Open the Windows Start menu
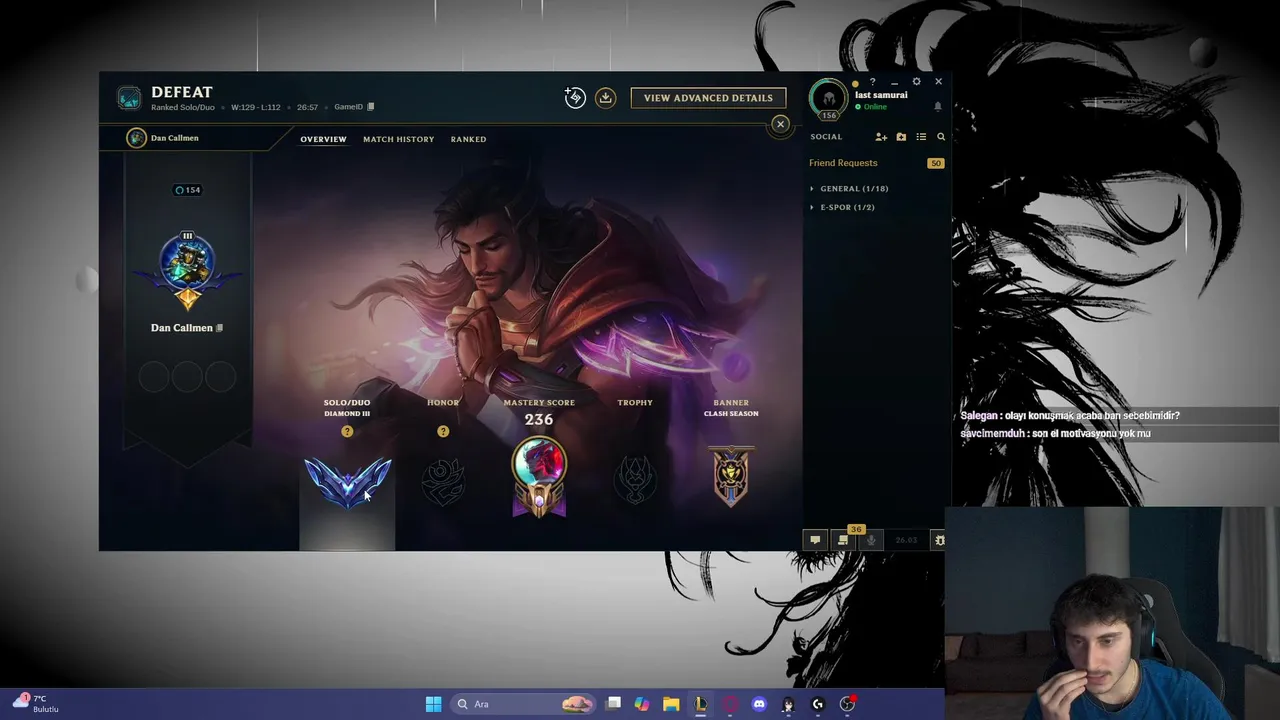 coord(433,704)
